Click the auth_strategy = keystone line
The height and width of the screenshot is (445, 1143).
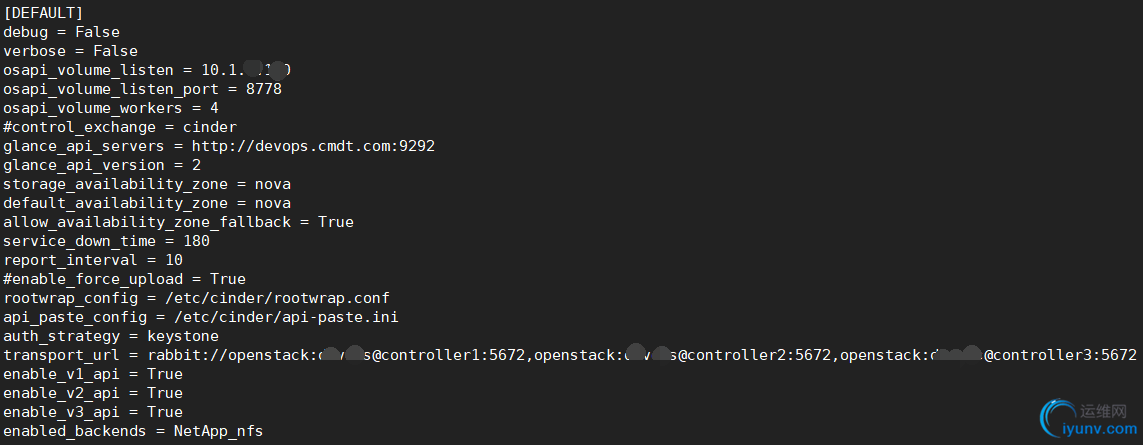[x=111, y=336]
